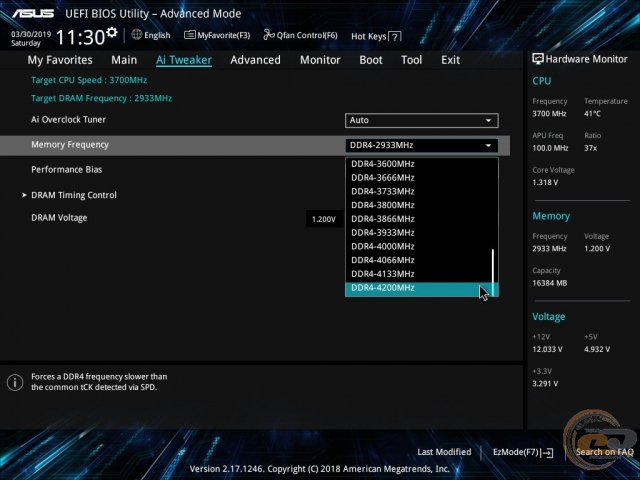
Task: Click the EzMode(F7) switch arrow icon
Action: pos(549,452)
